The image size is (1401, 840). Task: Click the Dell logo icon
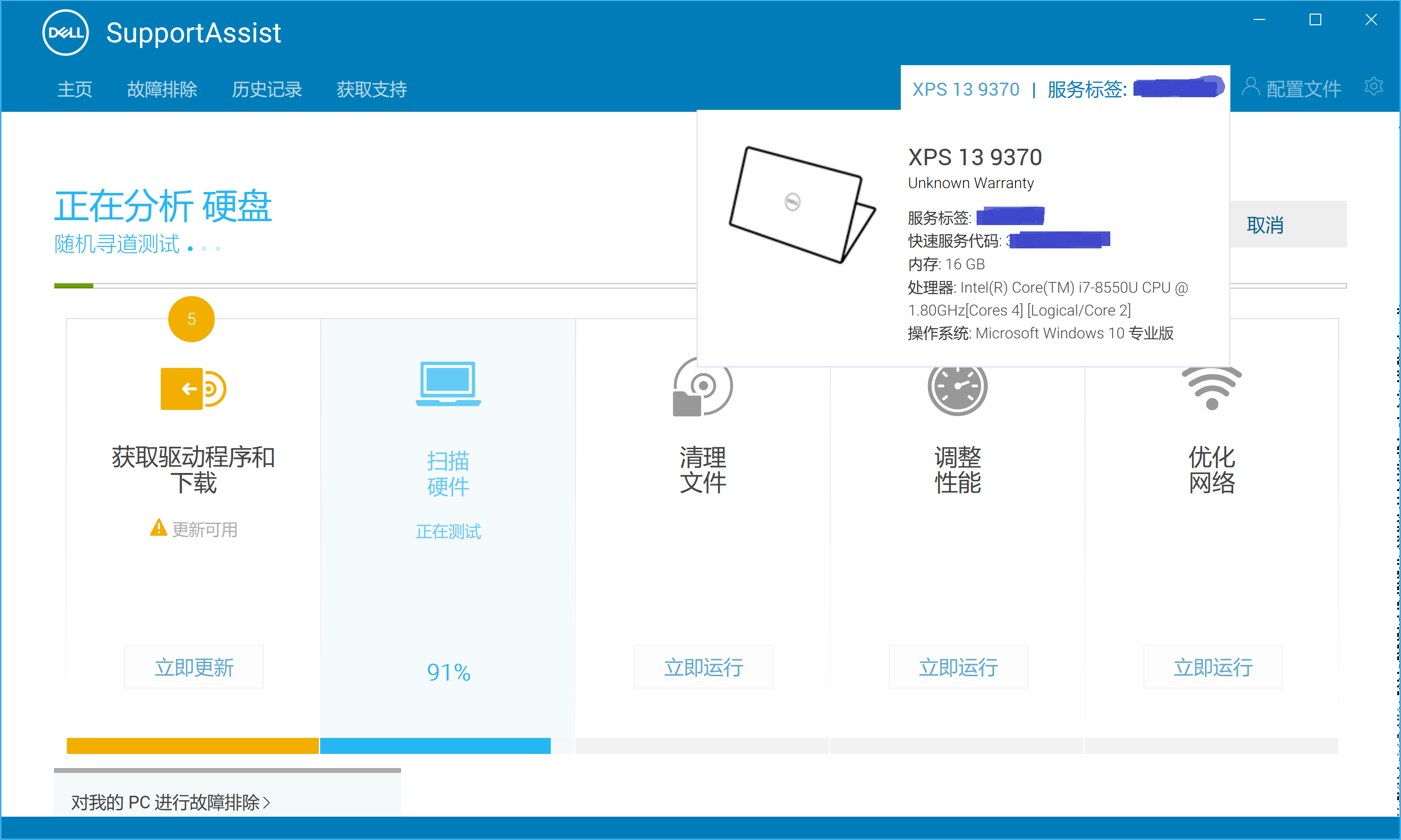66,33
